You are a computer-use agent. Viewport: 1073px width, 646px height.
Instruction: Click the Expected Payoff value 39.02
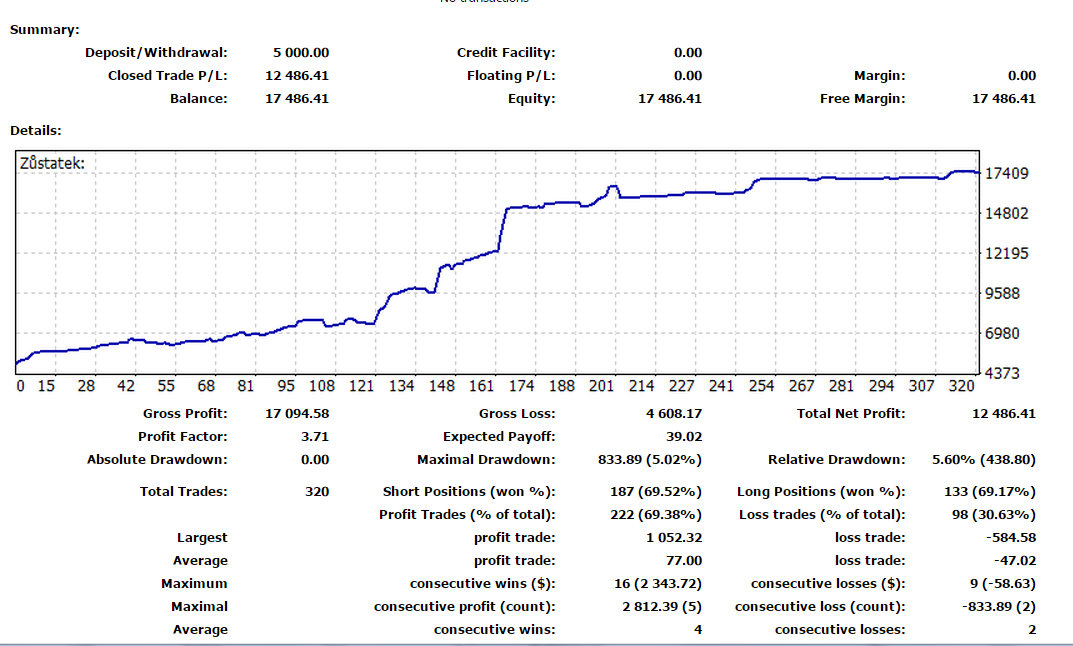click(x=684, y=437)
